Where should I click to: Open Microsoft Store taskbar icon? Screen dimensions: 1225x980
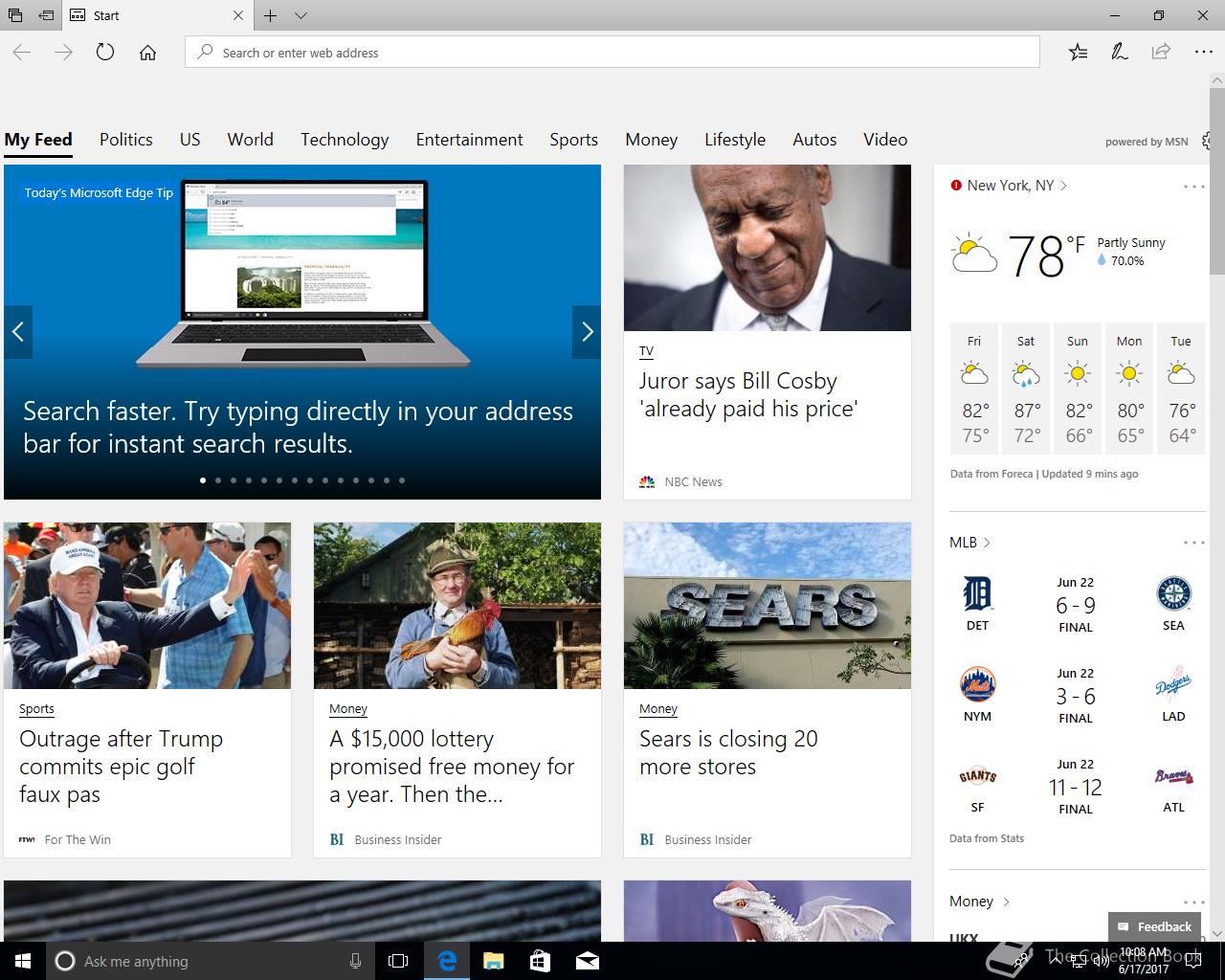pyautogui.click(x=540, y=961)
